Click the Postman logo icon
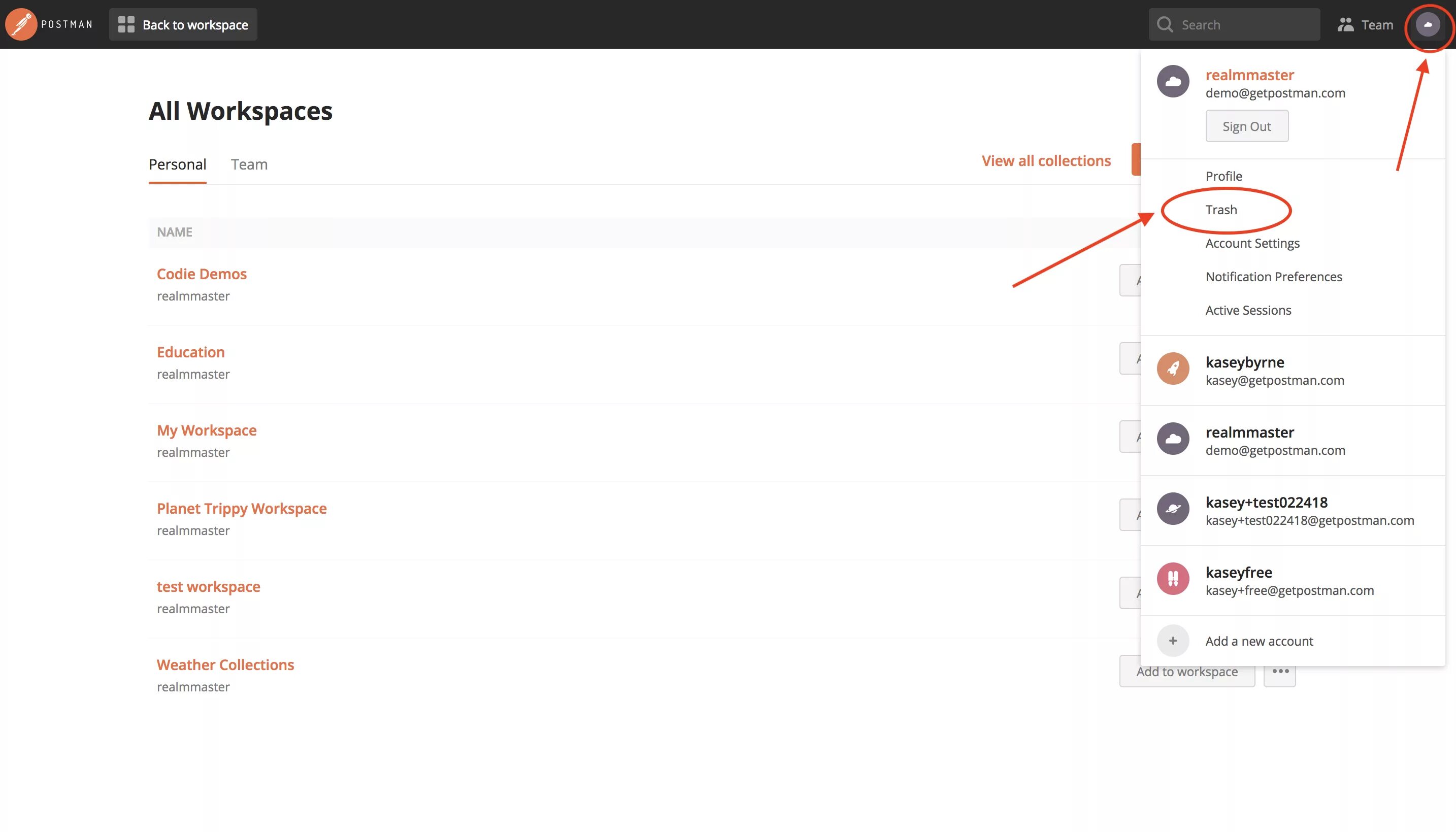 coord(21,24)
